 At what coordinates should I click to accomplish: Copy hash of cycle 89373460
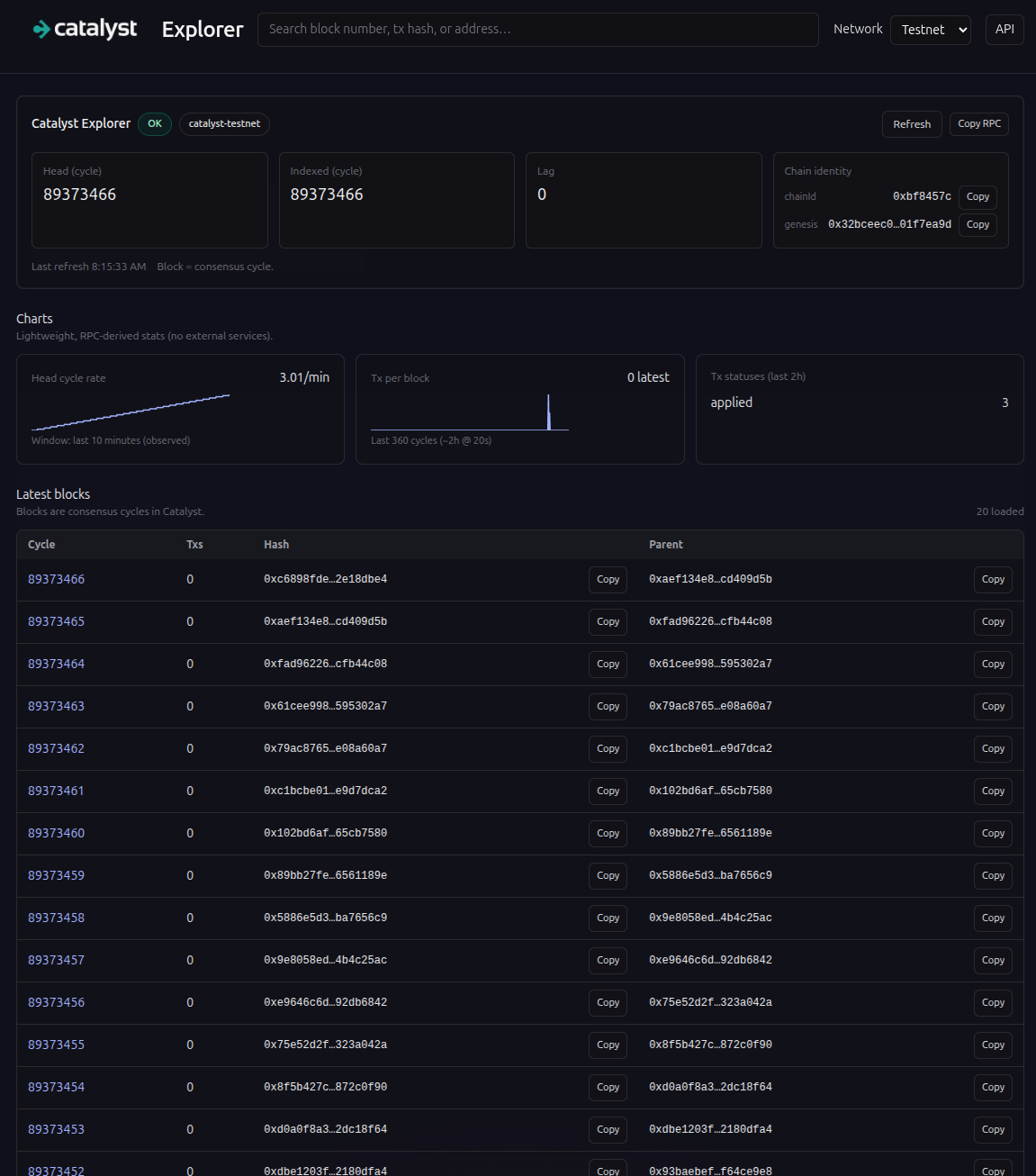[608, 834]
